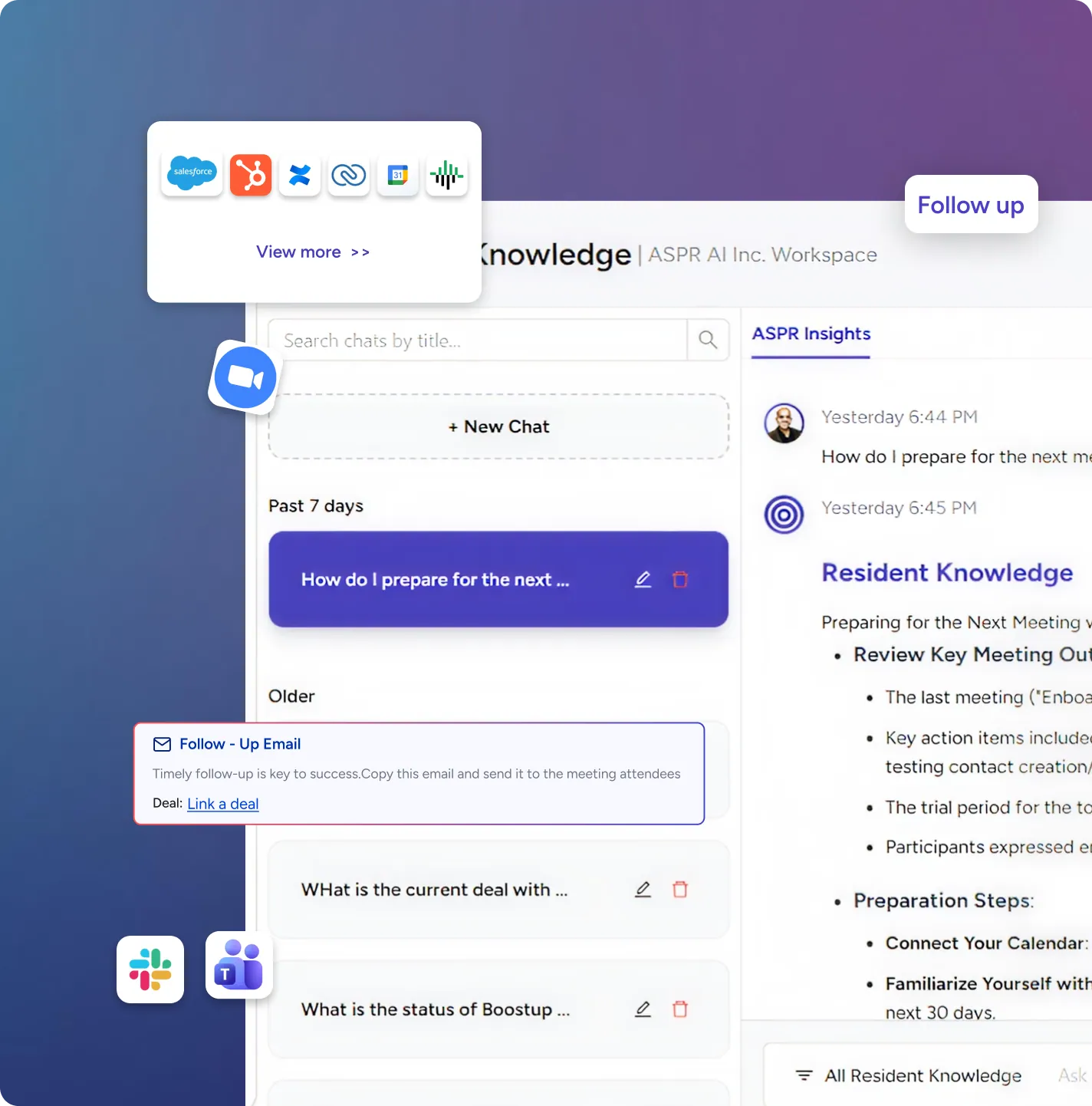This screenshot has height=1106, width=1092.
Task: Click View more integrations link
Action: click(313, 252)
